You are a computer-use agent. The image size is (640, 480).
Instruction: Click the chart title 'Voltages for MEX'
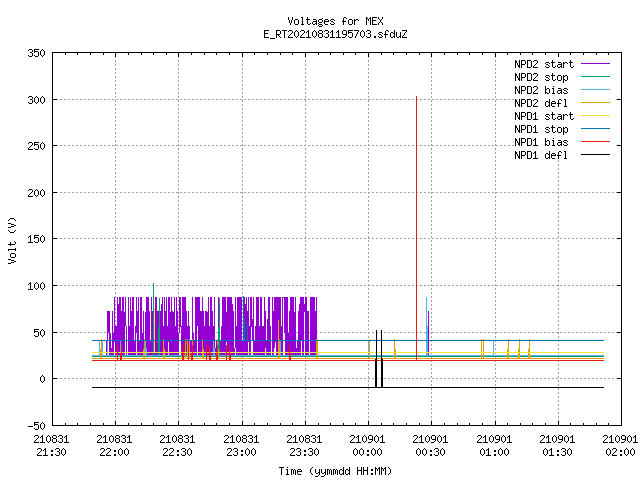[x=335, y=21]
